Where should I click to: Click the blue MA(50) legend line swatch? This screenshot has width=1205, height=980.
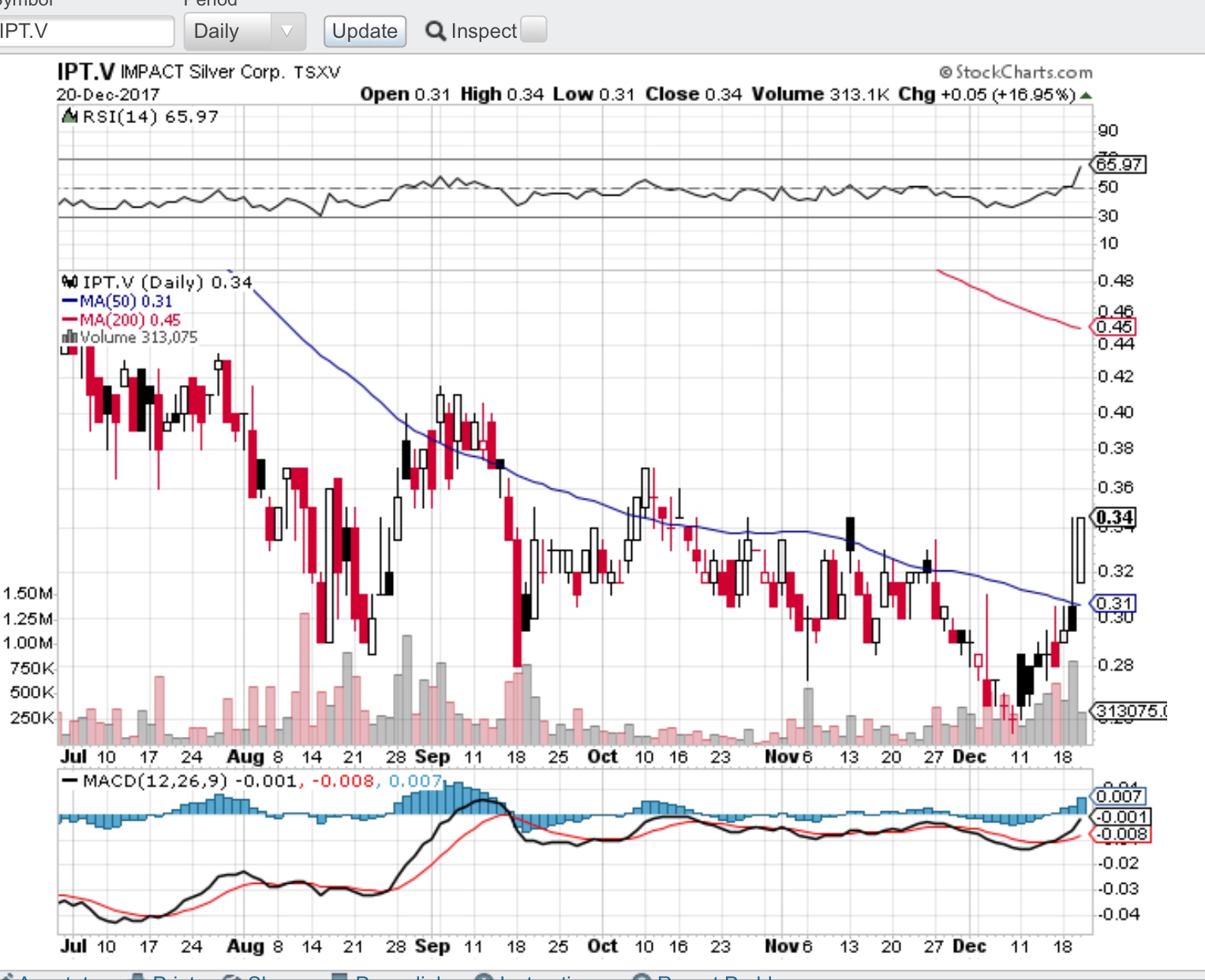[x=69, y=301]
